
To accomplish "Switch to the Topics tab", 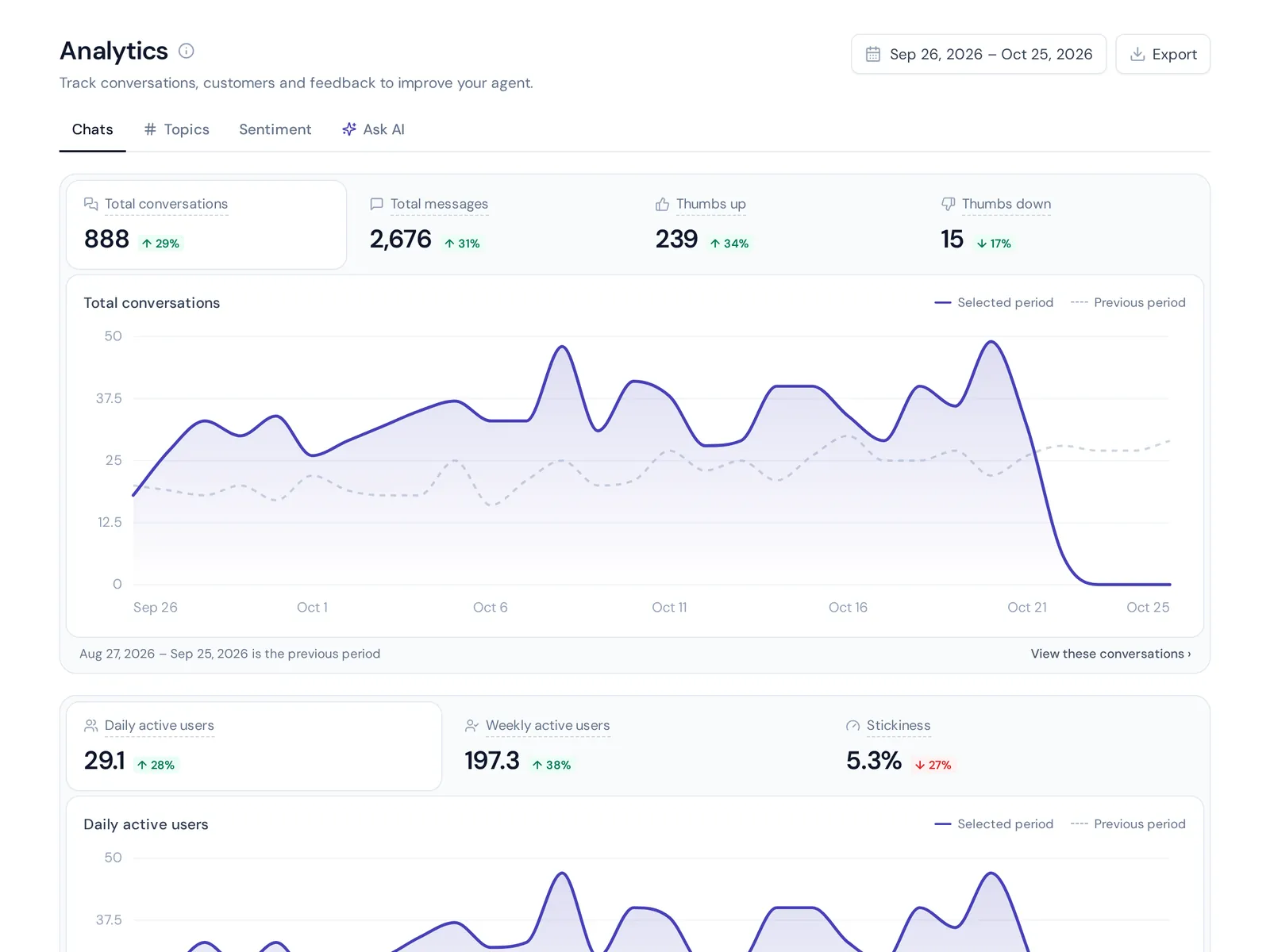I will [x=176, y=129].
